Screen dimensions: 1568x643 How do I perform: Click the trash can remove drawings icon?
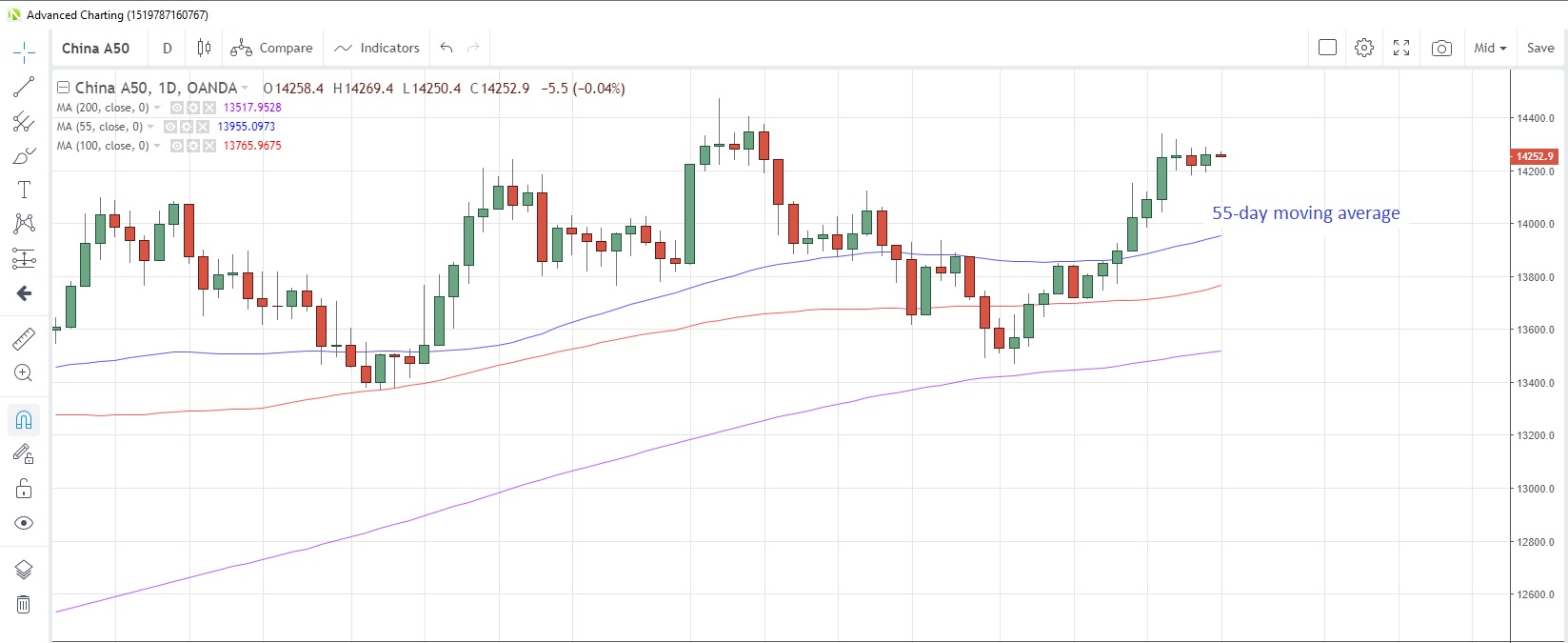point(24,604)
